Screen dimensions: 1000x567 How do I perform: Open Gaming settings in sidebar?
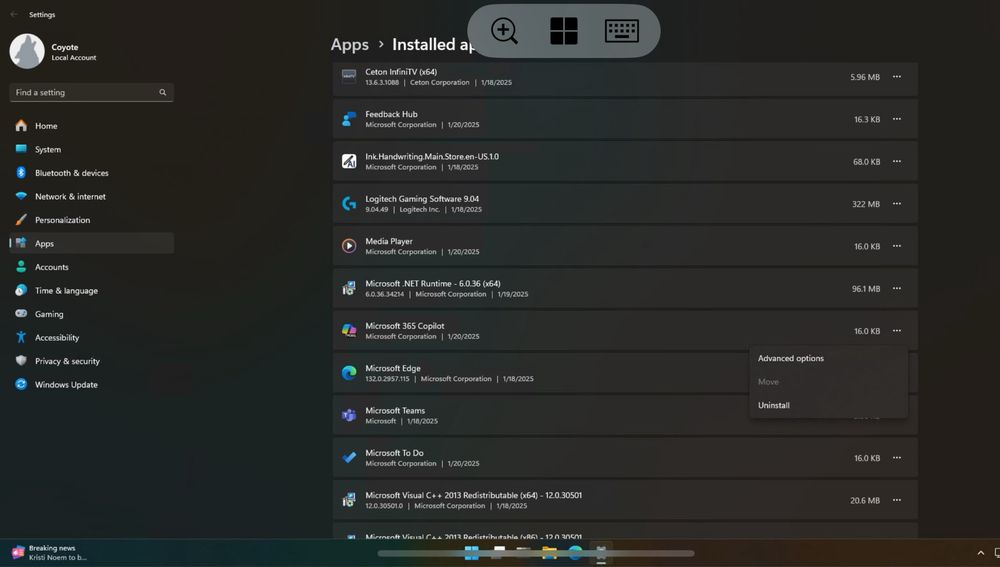[x=91, y=314]
